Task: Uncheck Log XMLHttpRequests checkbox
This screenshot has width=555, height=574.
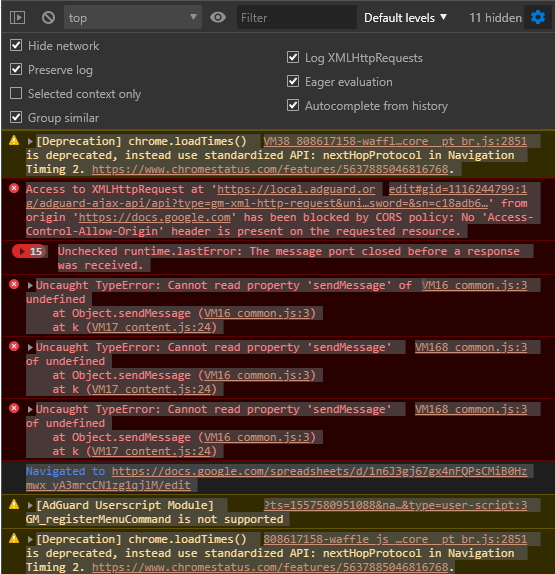Action: tap(293, 57)
